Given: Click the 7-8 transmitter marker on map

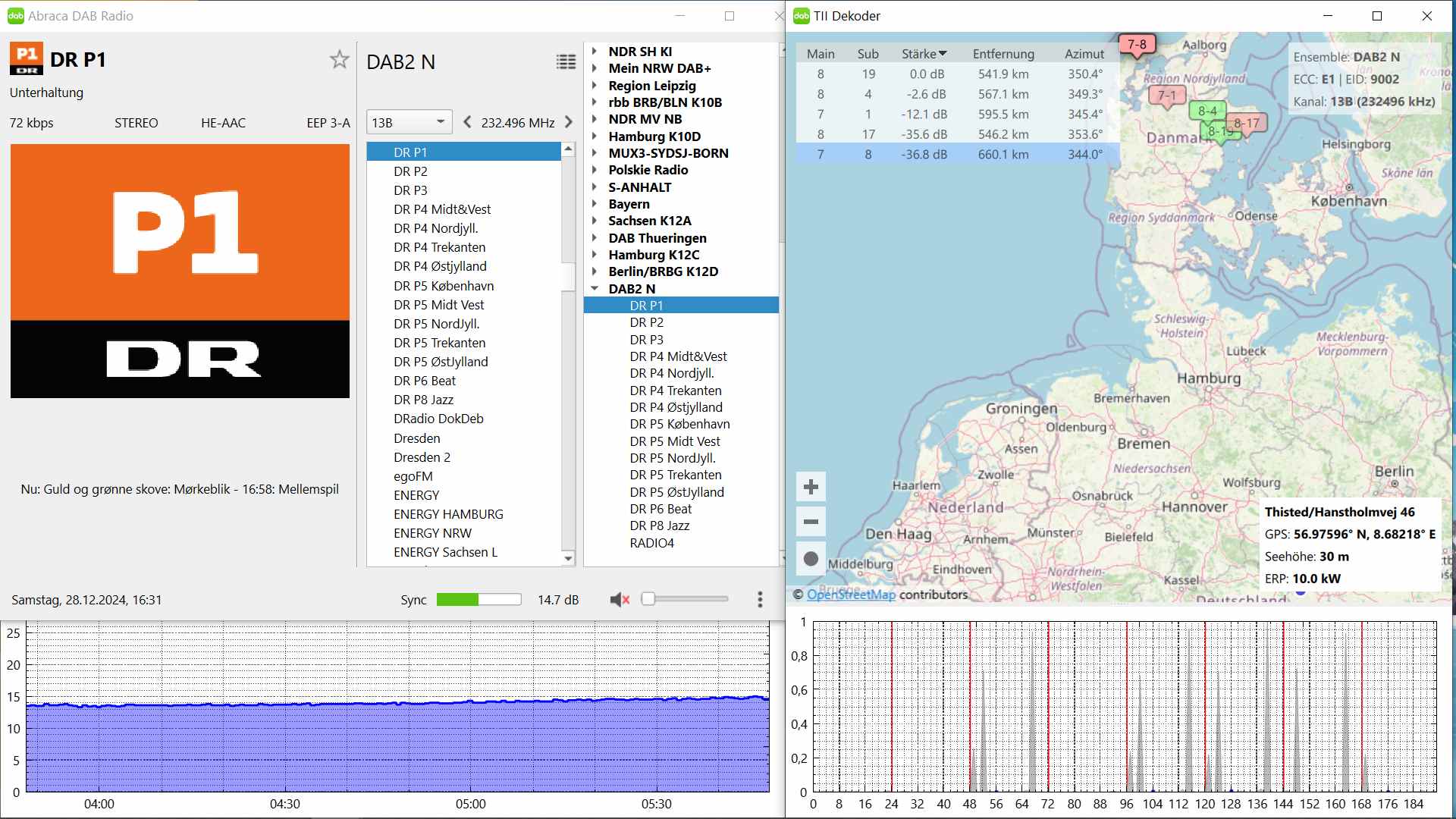Looking at the screenshot, I should pos(1137,45).
